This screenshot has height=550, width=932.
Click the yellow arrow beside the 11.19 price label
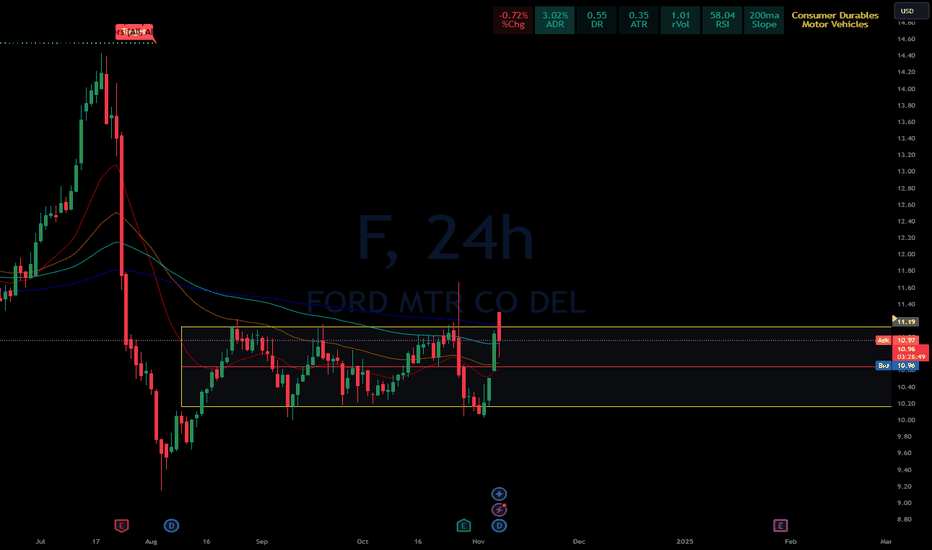tap(894, 319)
